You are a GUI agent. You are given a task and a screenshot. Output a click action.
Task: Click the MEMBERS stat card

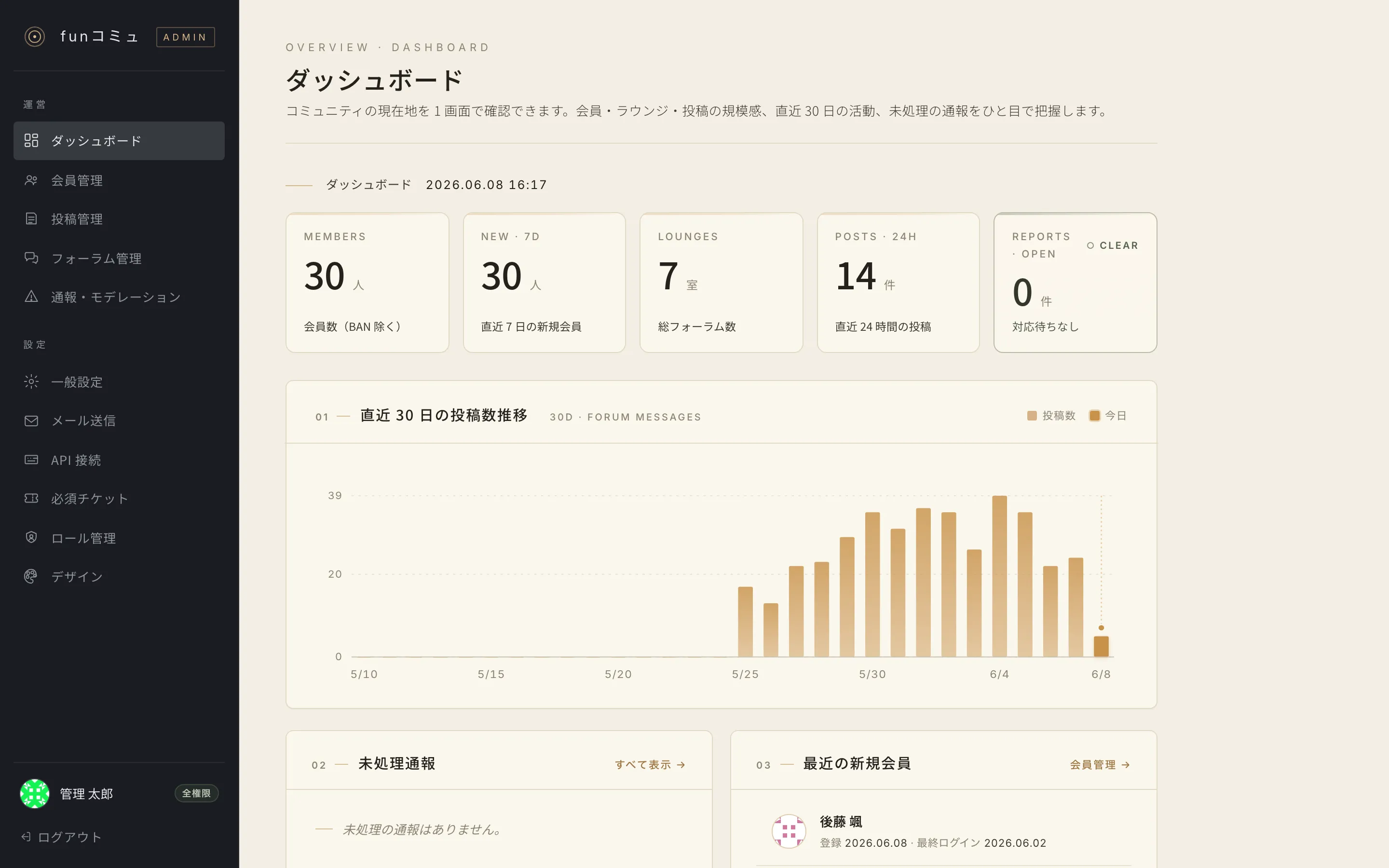pyautogui.click(x=368, y=283)
